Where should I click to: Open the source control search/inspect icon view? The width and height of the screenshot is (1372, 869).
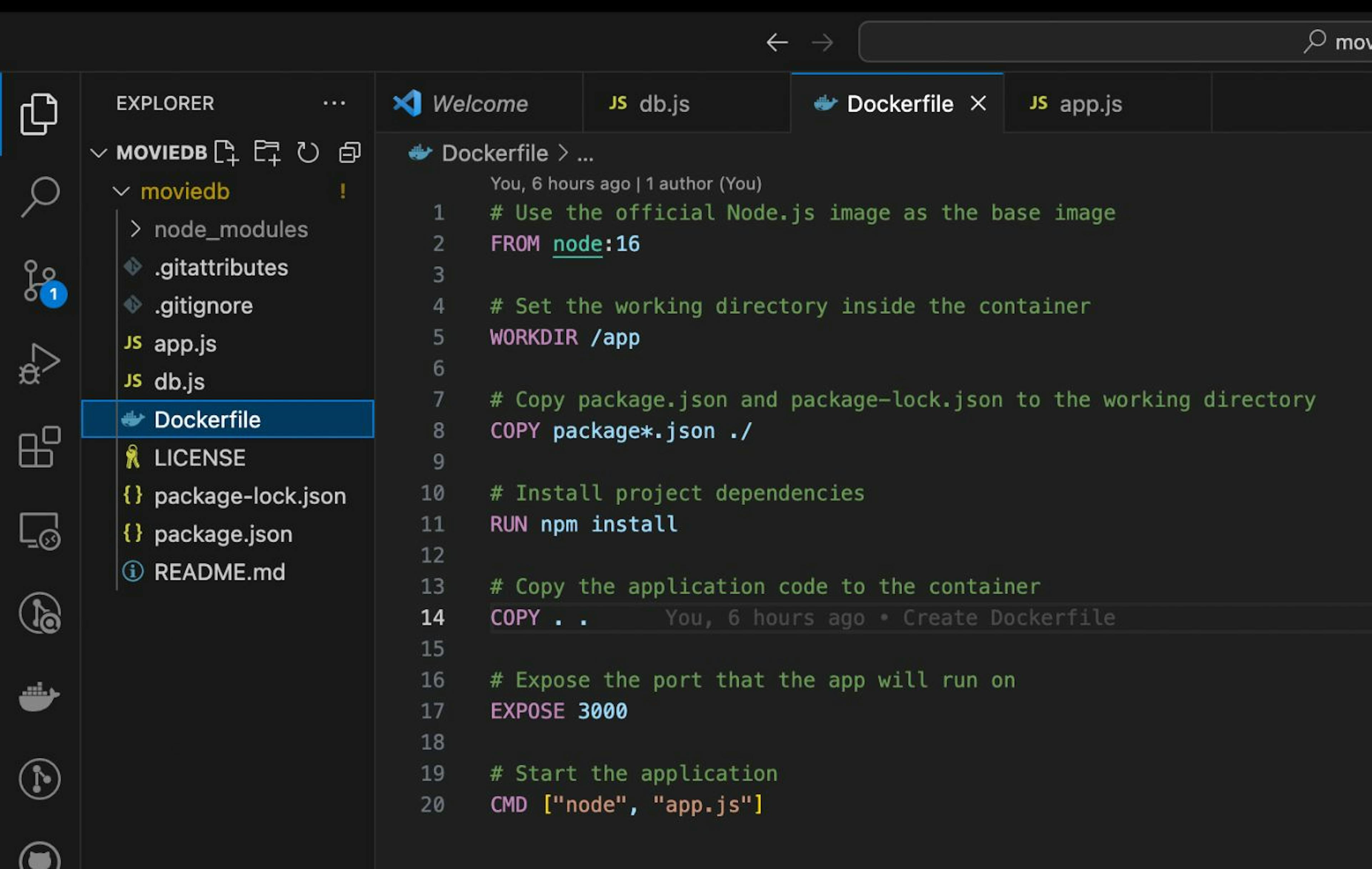[40, 613]
